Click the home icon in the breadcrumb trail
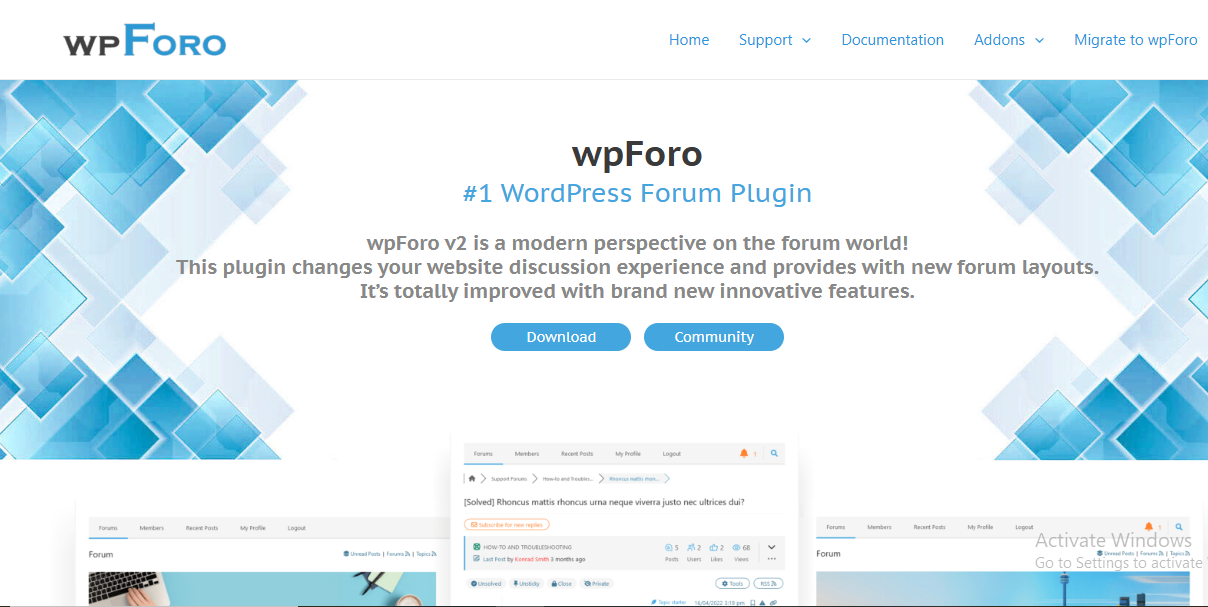The height and width of the screenshot is (607, 1208). [x=473, y=478]
